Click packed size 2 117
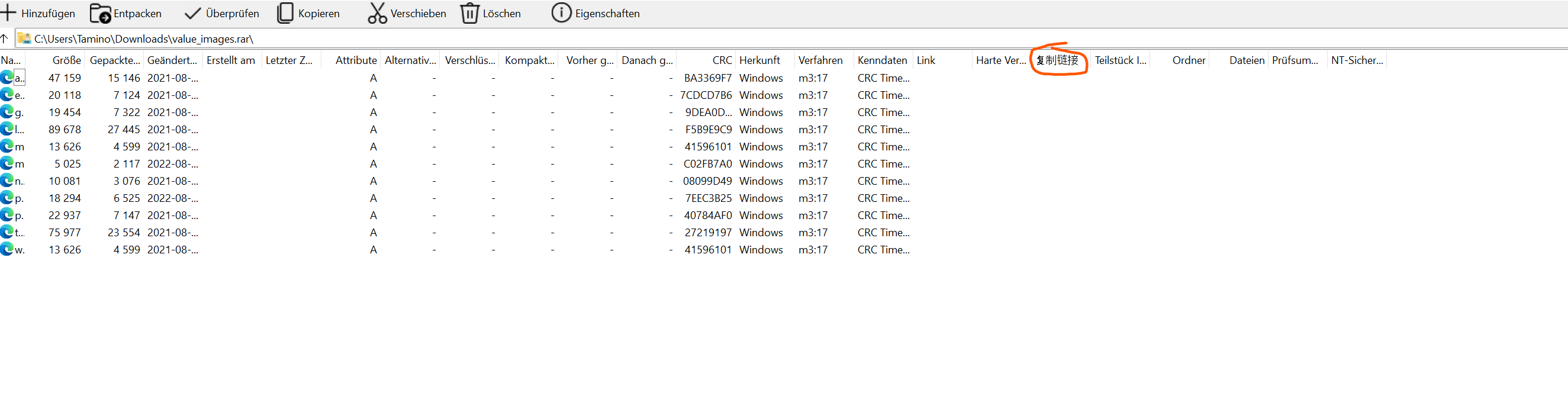The image size is (1568, 402). coord(127,164)
